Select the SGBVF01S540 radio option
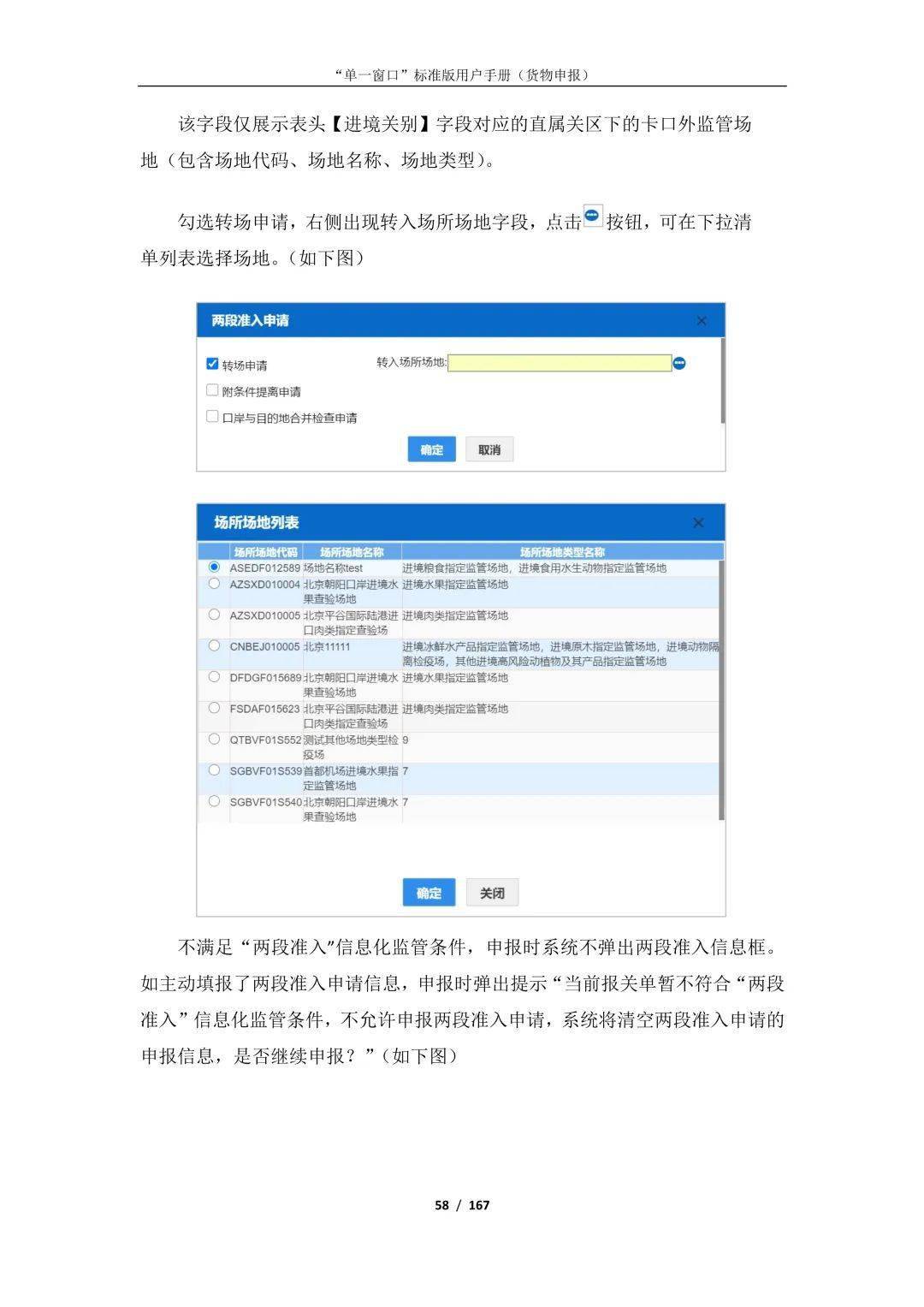Screen dimensions: 924x1307 point(214,802)
